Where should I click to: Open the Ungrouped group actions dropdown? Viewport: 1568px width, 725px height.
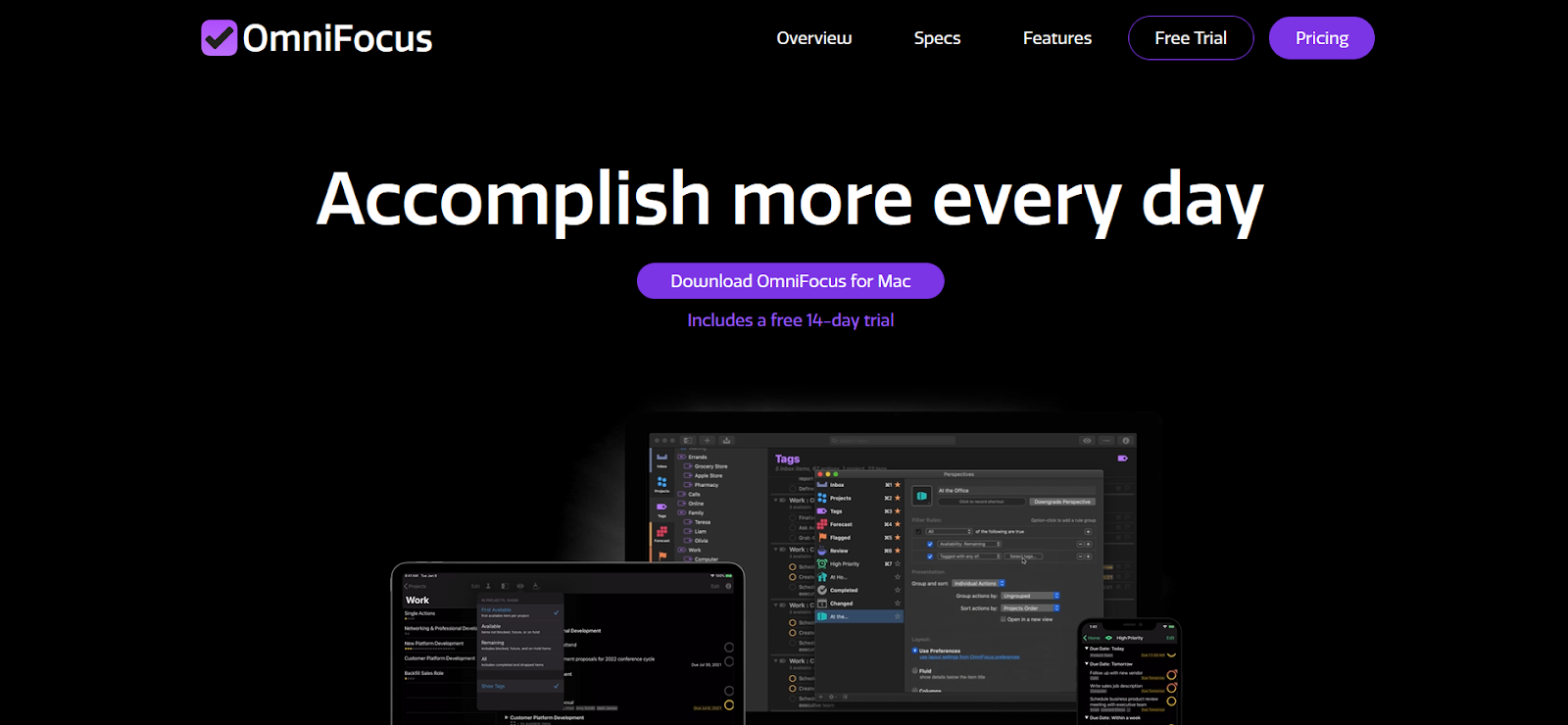(x=1030, y=596)
